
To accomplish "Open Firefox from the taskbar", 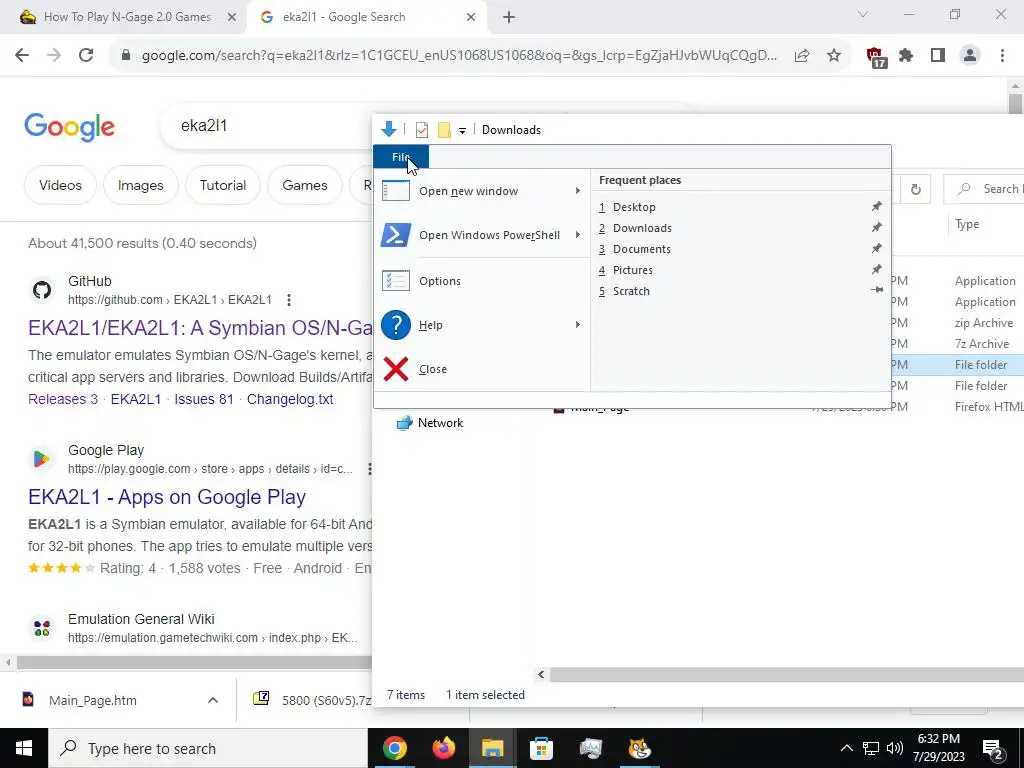I will tap(444, 748).
